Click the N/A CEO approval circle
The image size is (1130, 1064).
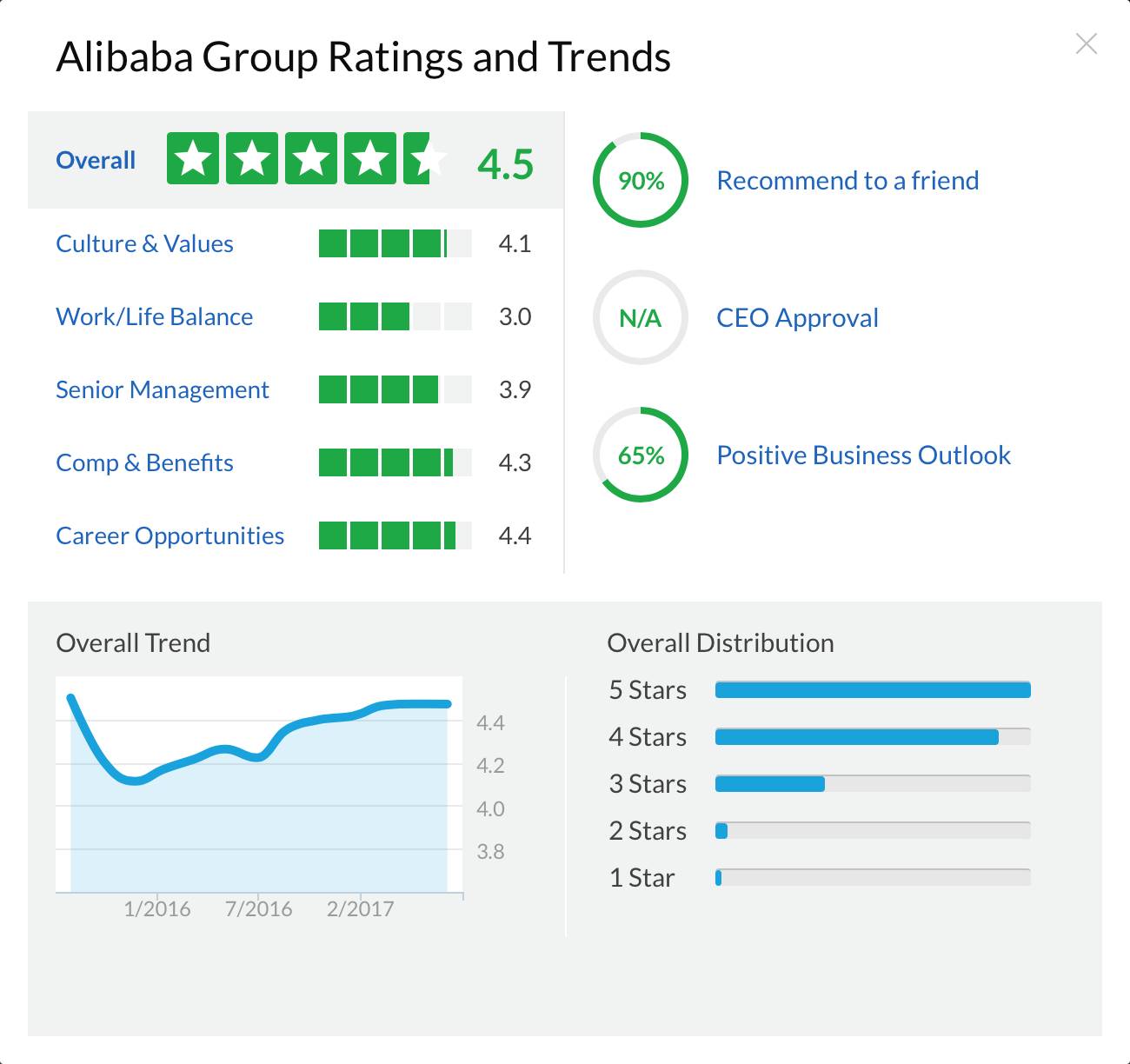(x=641, y=317)
